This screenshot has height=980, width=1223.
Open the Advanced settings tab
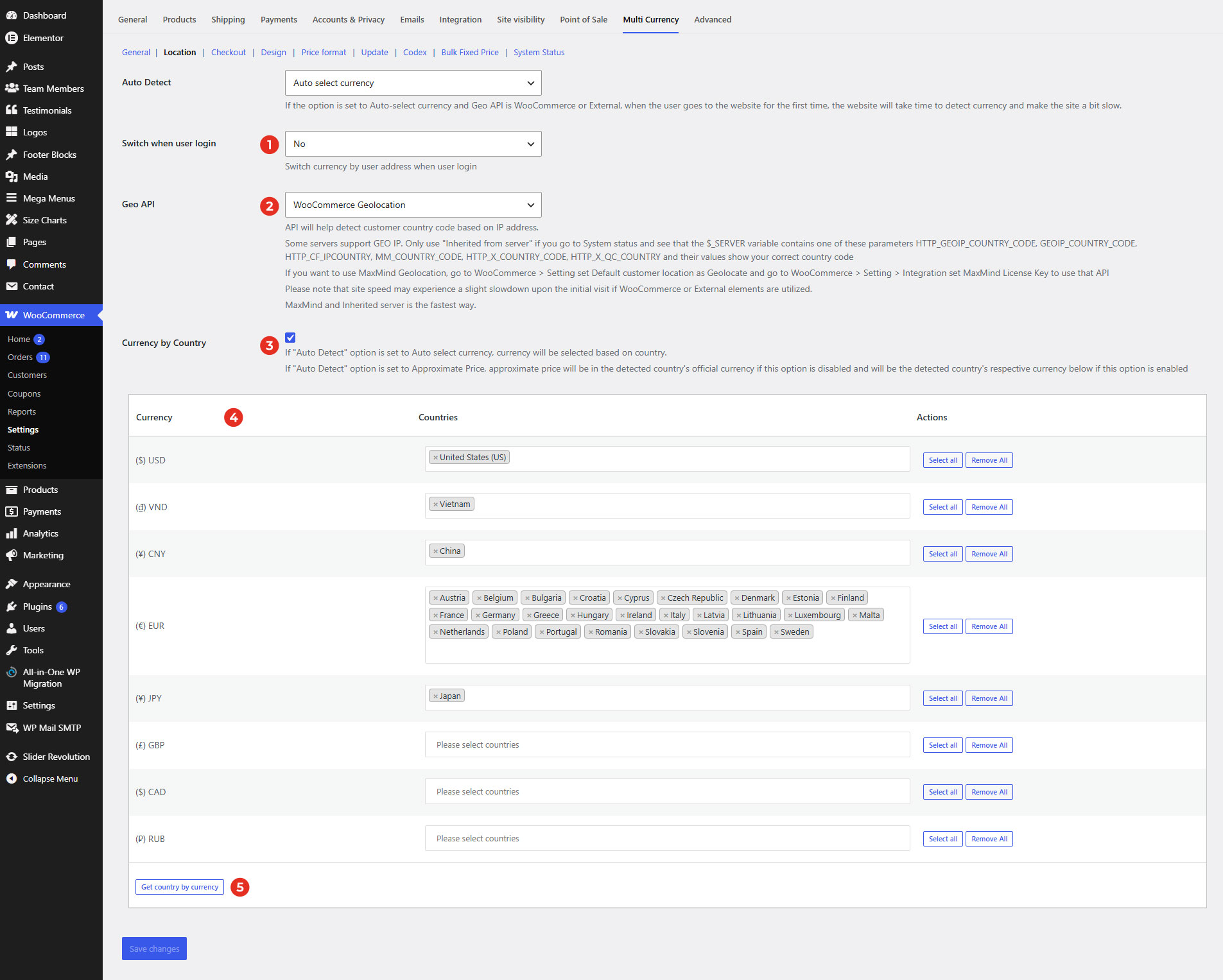coord(713,19)
